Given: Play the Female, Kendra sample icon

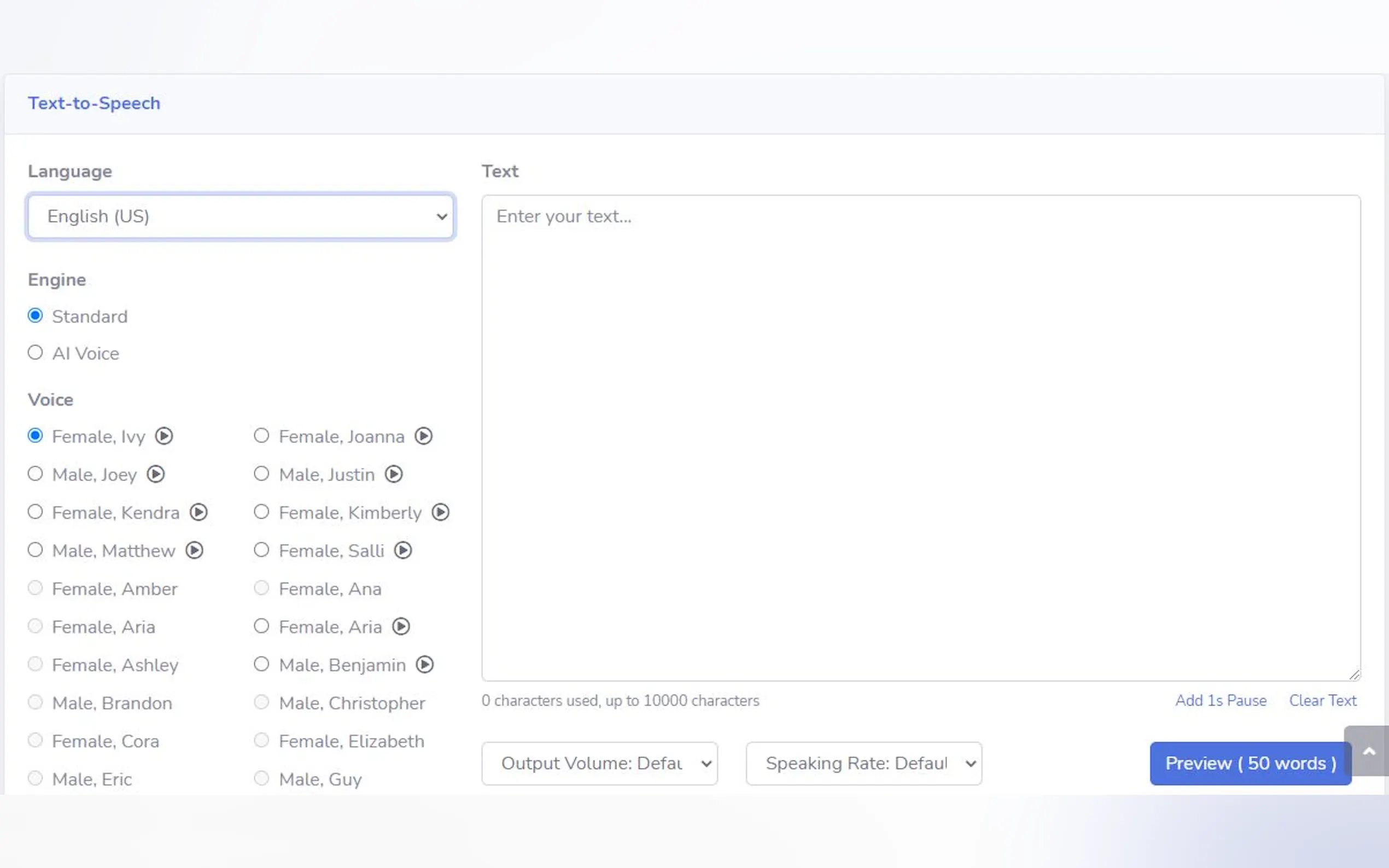Looking at the screenshot, I should point(199,512).
